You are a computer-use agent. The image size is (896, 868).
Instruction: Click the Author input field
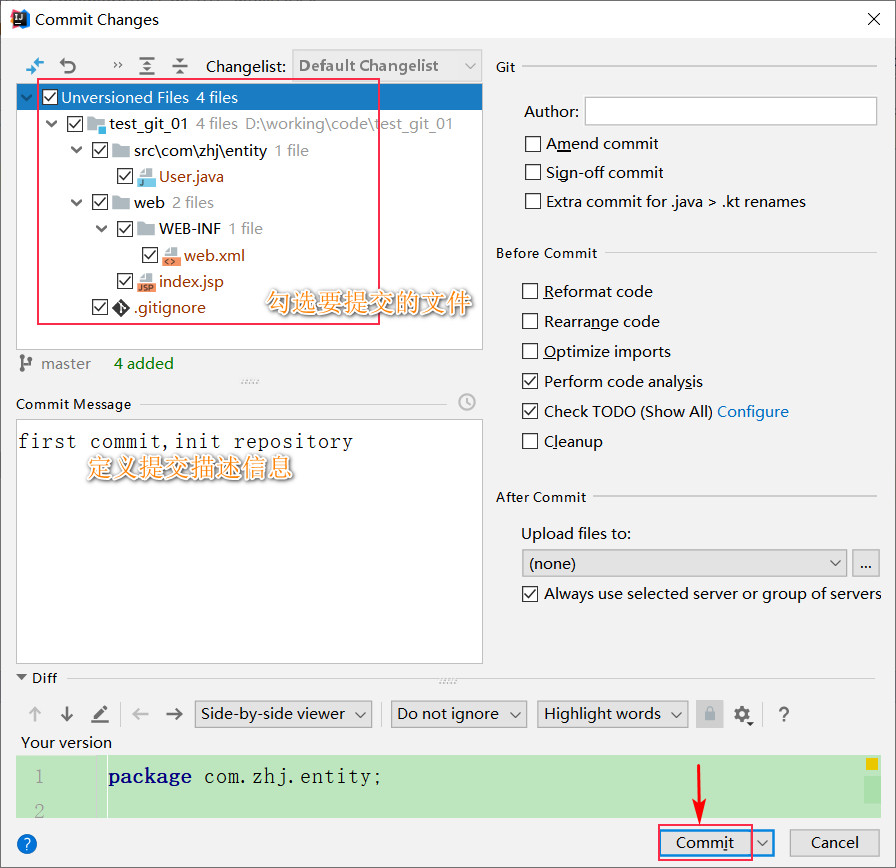point(730,111)
